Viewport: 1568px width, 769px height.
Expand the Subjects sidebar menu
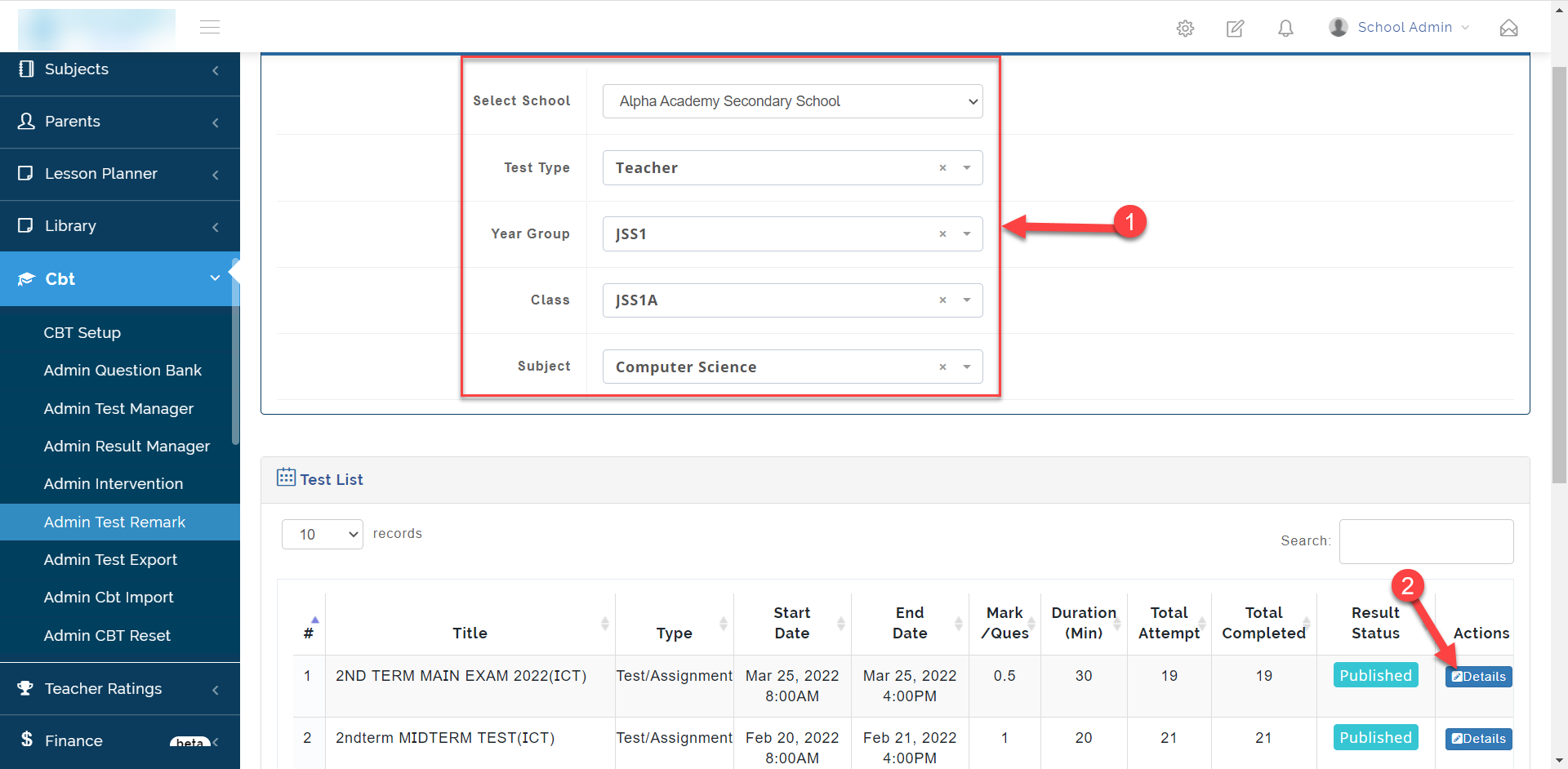[x=216, y=70]
